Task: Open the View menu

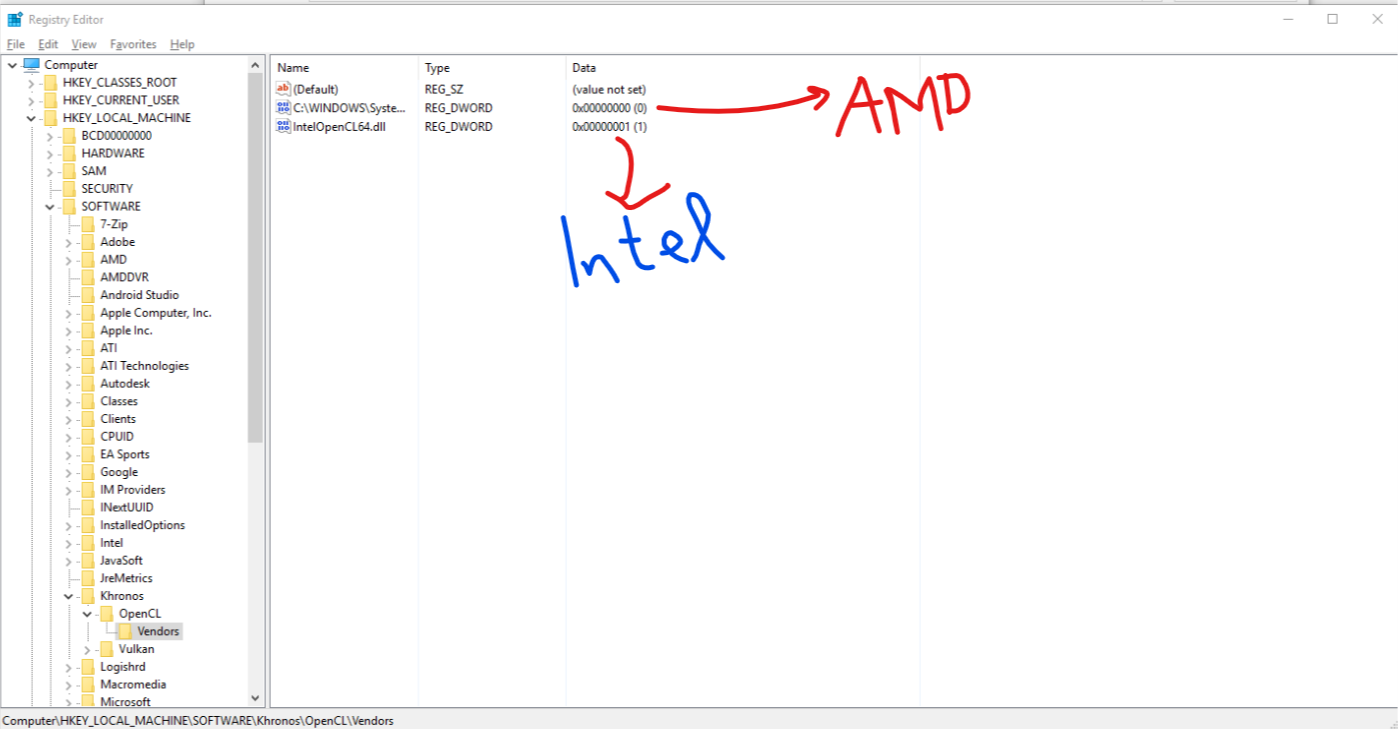Action: pyautogui.click(x=84, y=44)
